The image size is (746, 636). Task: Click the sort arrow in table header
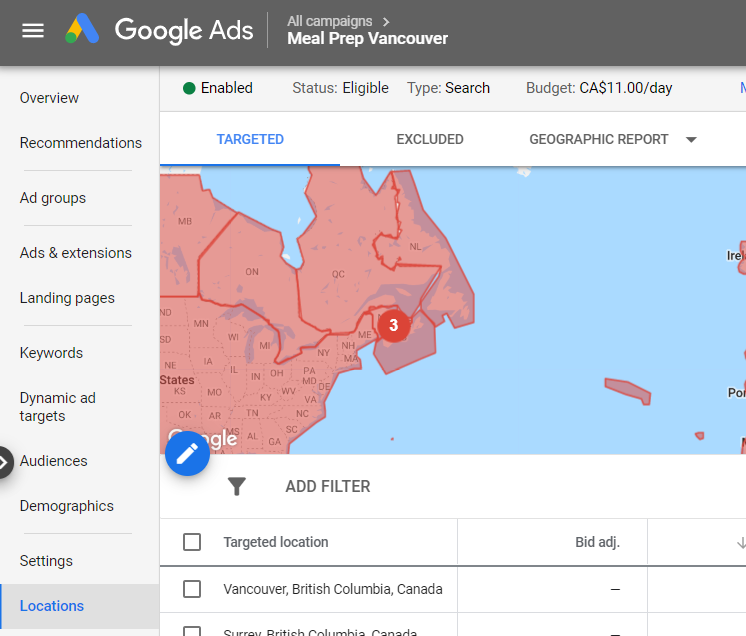click(x=740, y=542)
